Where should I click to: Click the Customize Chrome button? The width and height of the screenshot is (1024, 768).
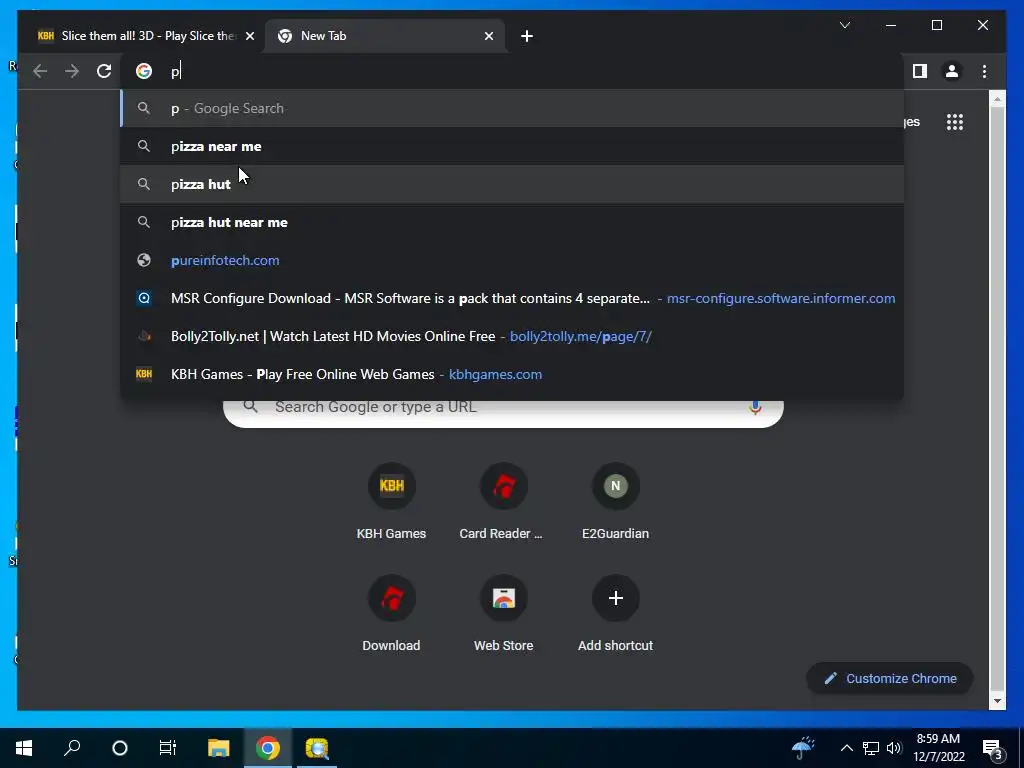(890, 679)
